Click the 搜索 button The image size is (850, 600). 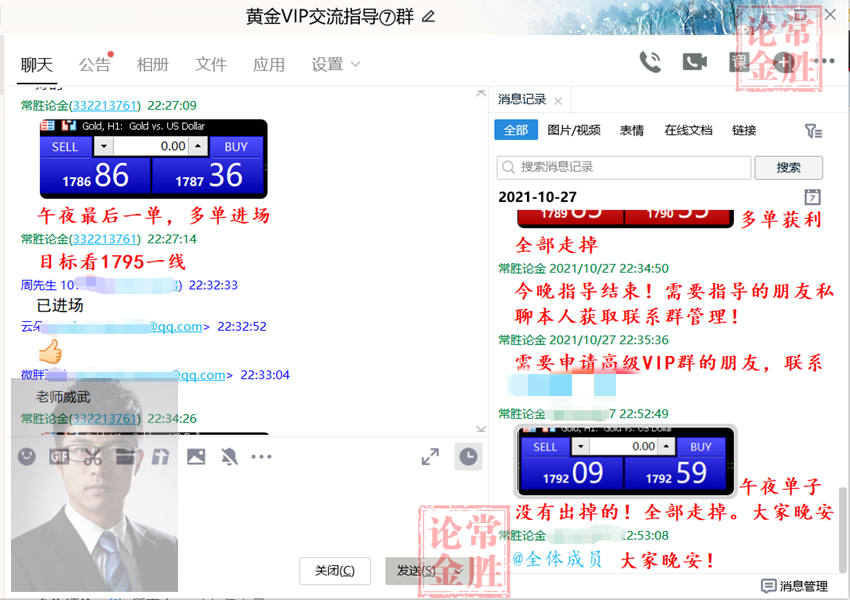788,167
